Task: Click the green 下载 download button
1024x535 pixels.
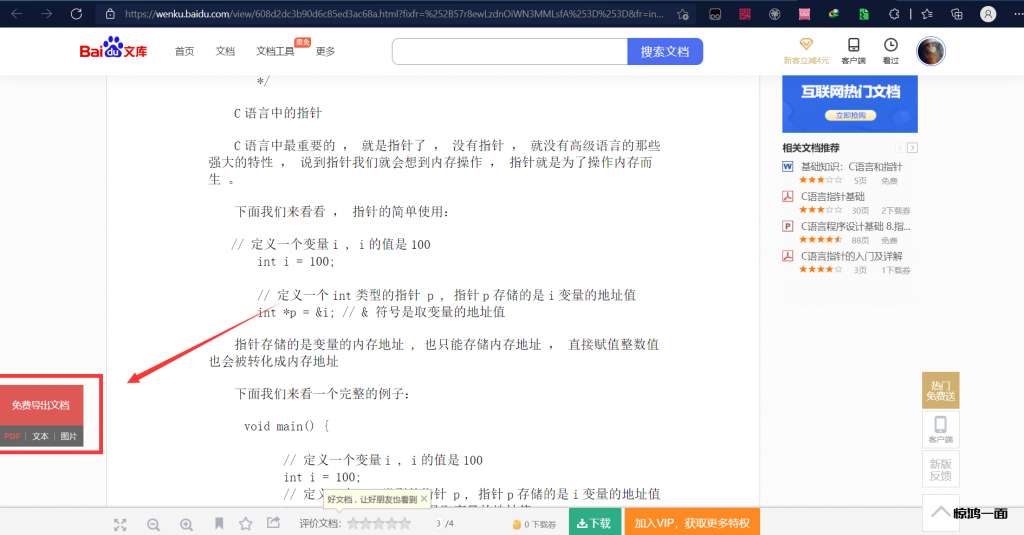Action: tap(593, 523)
